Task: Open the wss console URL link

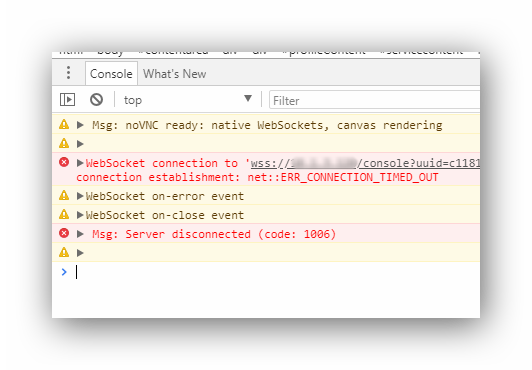Action: 365,163
